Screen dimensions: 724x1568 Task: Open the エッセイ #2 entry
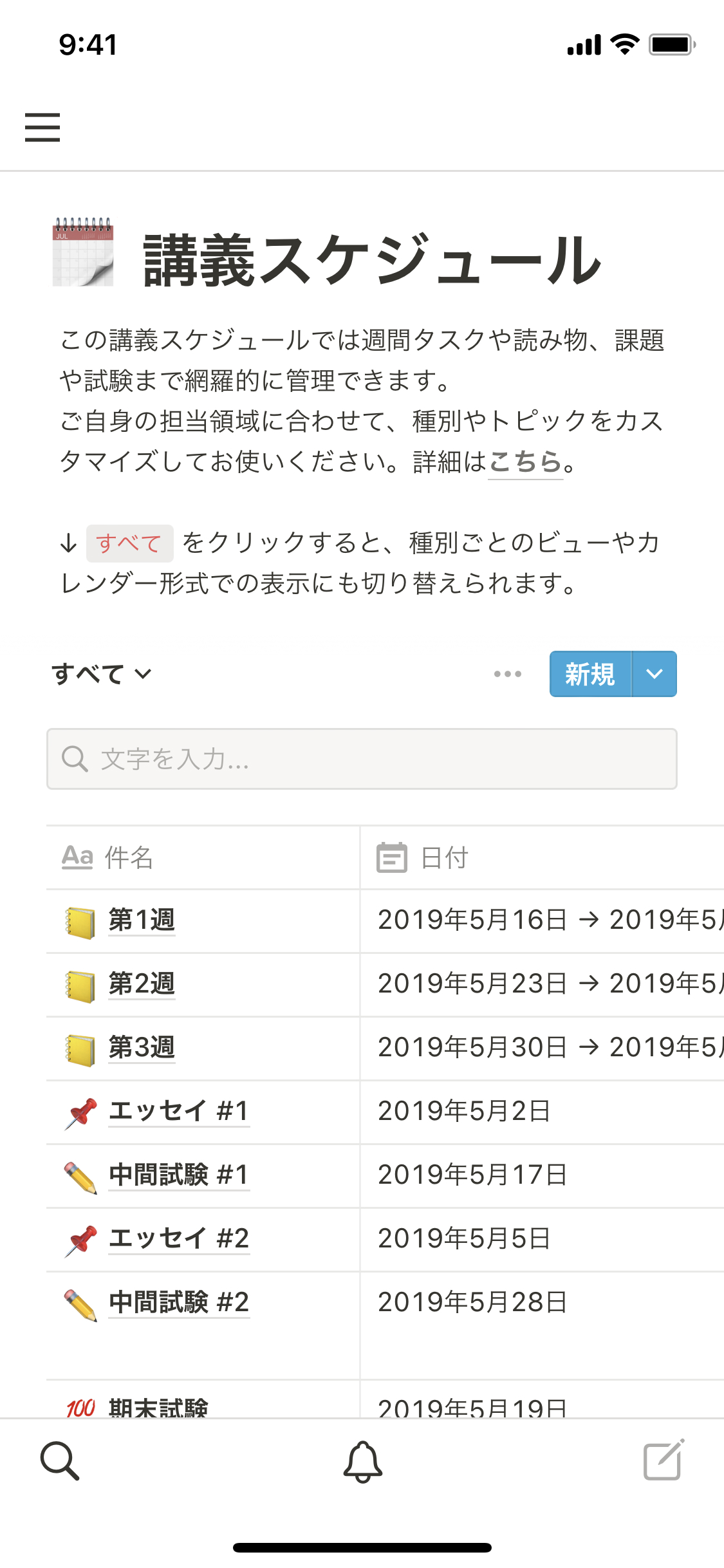coord(178,1238)
